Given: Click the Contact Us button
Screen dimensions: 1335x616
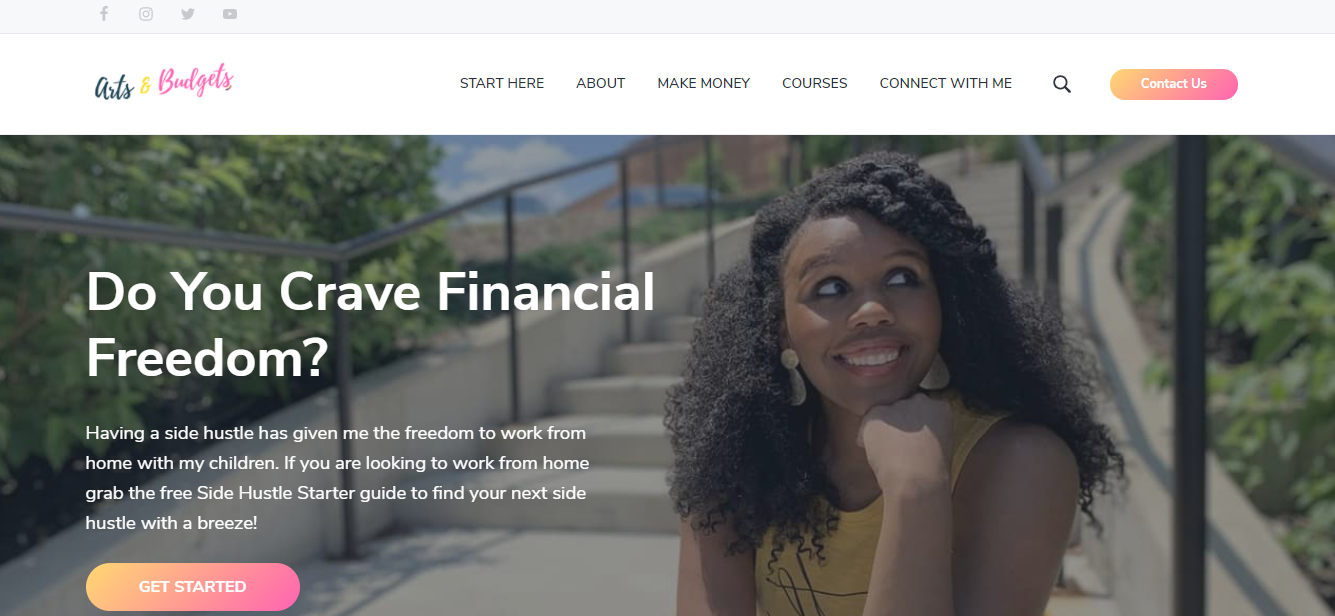Looking at the screenshot, I should 1174,84.
